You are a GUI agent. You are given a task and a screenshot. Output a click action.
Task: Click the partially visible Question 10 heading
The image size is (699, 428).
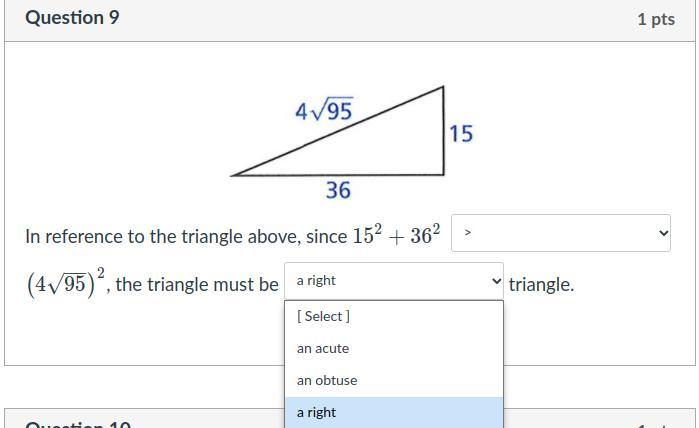tap(78, 424)
